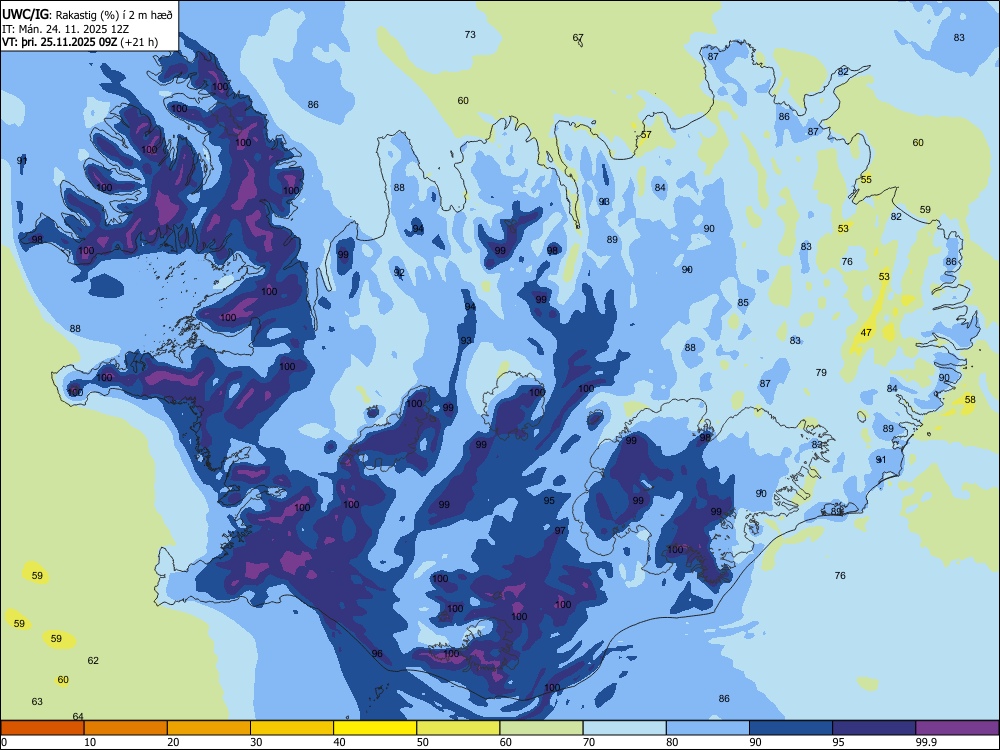Click the map value '96'

[x=377, y=653]
